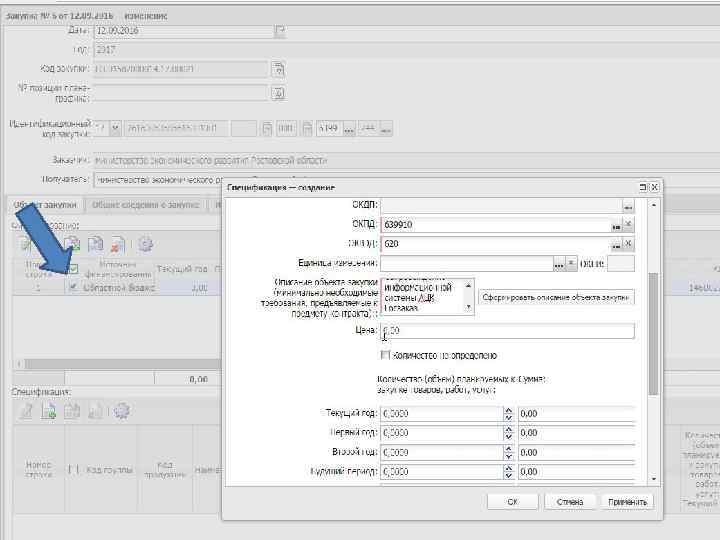Confirm the specification dialog with ОК
This screenshot has height=540, width=720.
[x=512, y=502]
